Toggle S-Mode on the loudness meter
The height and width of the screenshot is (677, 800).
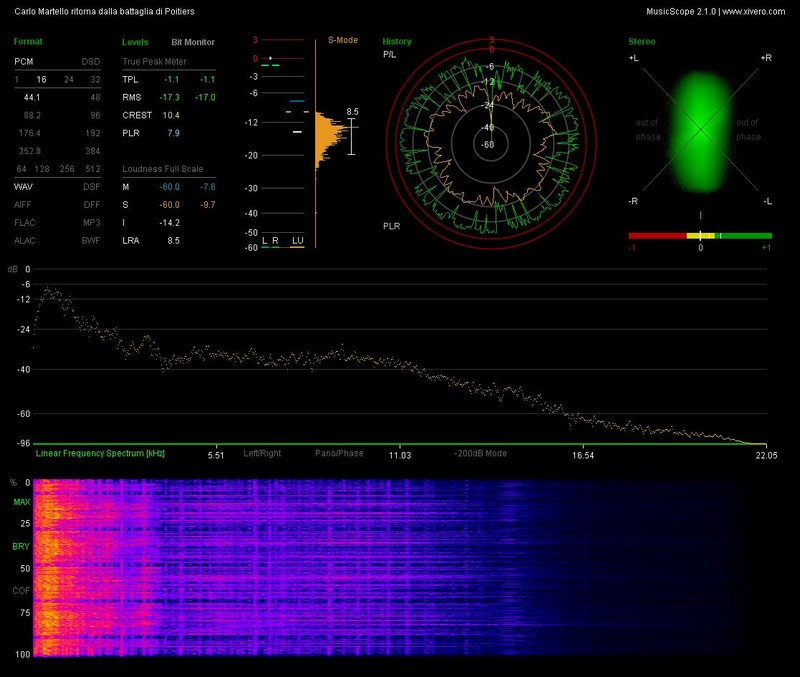point(343,40)
